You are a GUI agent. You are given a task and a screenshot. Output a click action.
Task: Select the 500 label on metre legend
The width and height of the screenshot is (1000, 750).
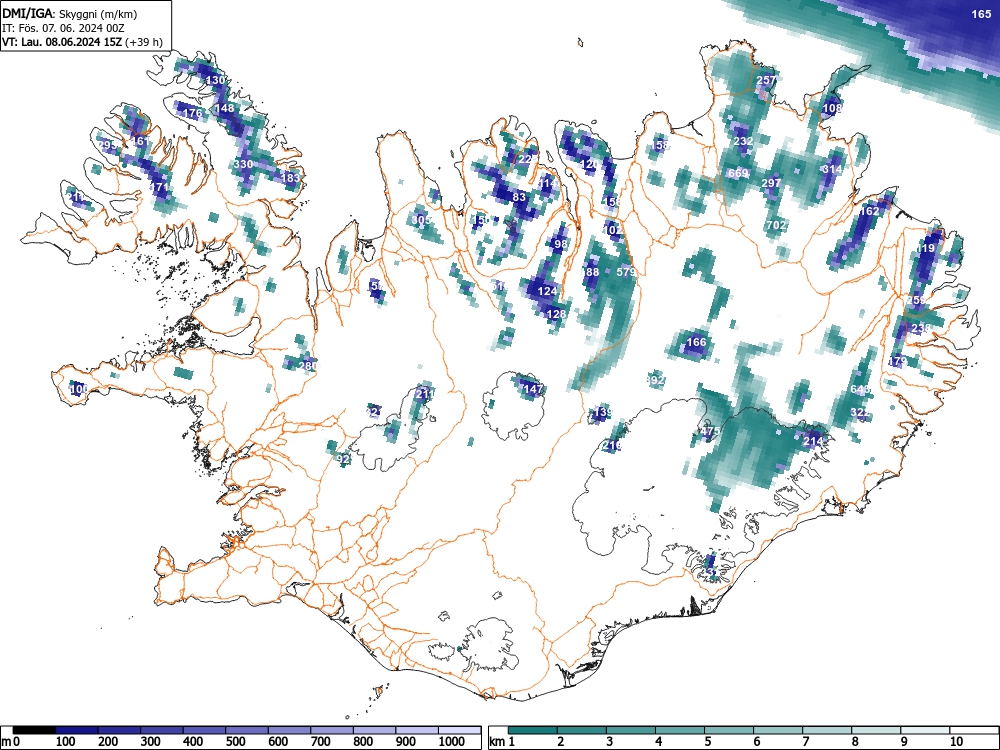(235, 742)
